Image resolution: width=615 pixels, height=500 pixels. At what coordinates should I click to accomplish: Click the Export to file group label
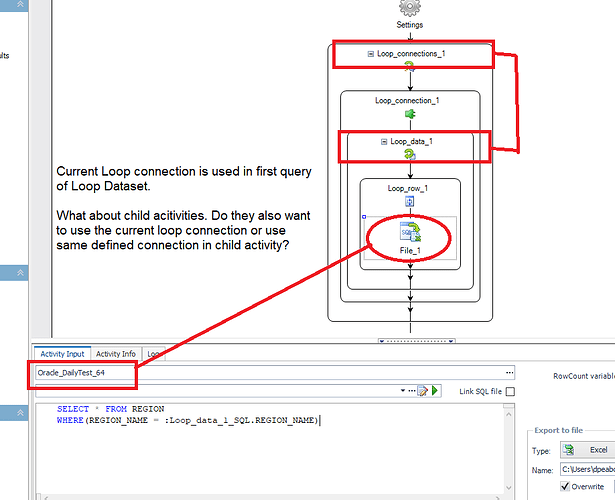click(x=559, y=430)
